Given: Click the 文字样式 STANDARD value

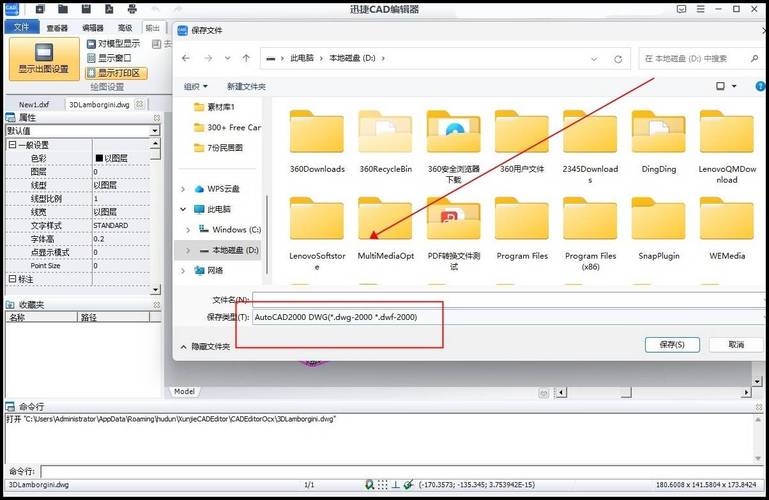Looking at the screenshot, I should (x=120, y=225).
